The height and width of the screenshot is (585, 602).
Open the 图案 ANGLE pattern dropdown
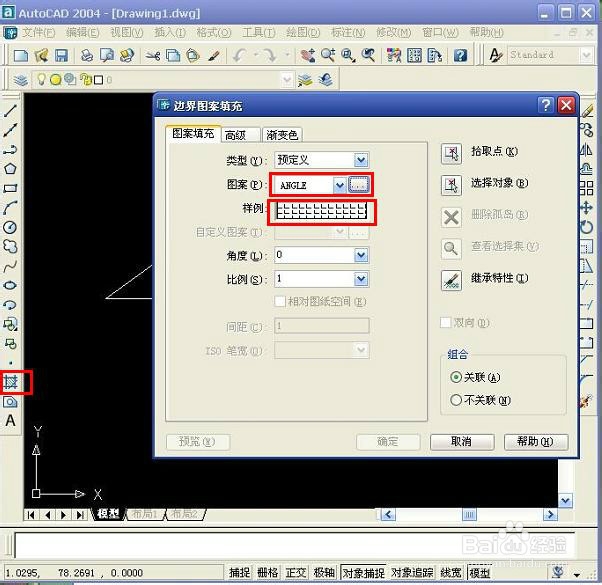point(339,185)
